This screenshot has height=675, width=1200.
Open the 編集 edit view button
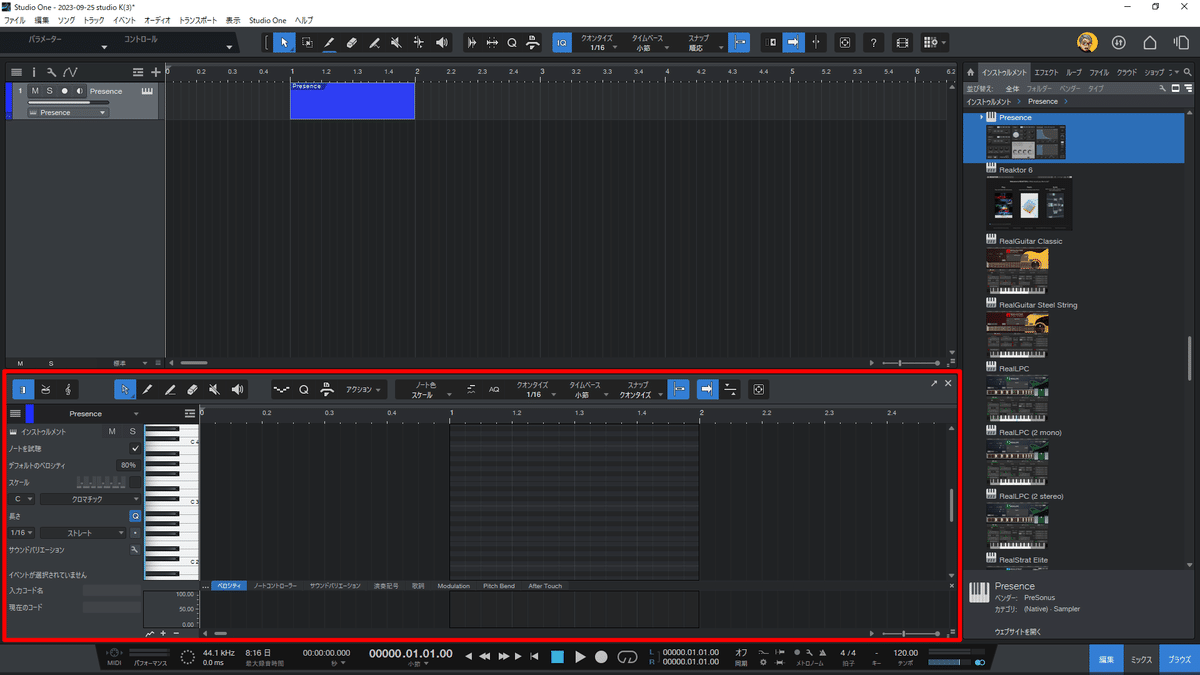[1107, 660]
